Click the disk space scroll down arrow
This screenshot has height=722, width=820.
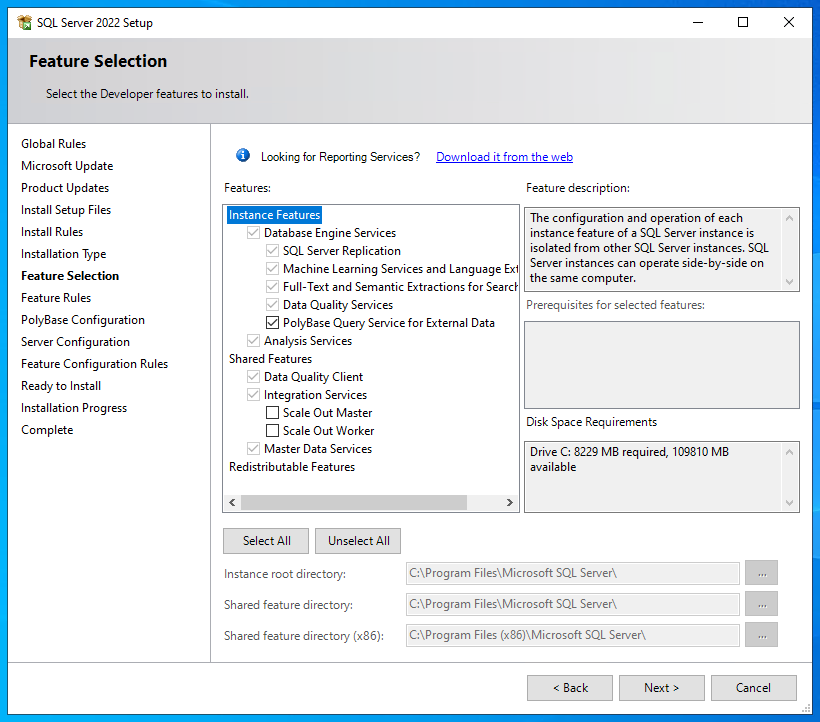790,503
